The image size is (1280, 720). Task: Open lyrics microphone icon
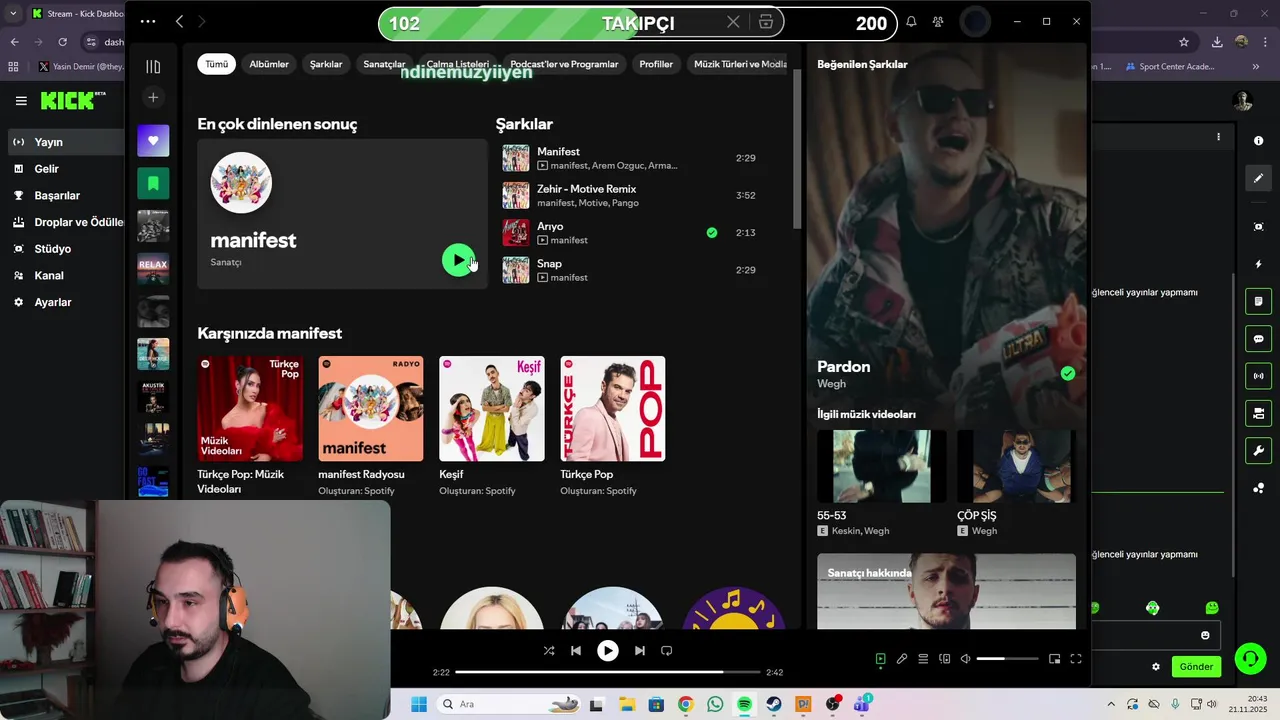pos(902,659)
